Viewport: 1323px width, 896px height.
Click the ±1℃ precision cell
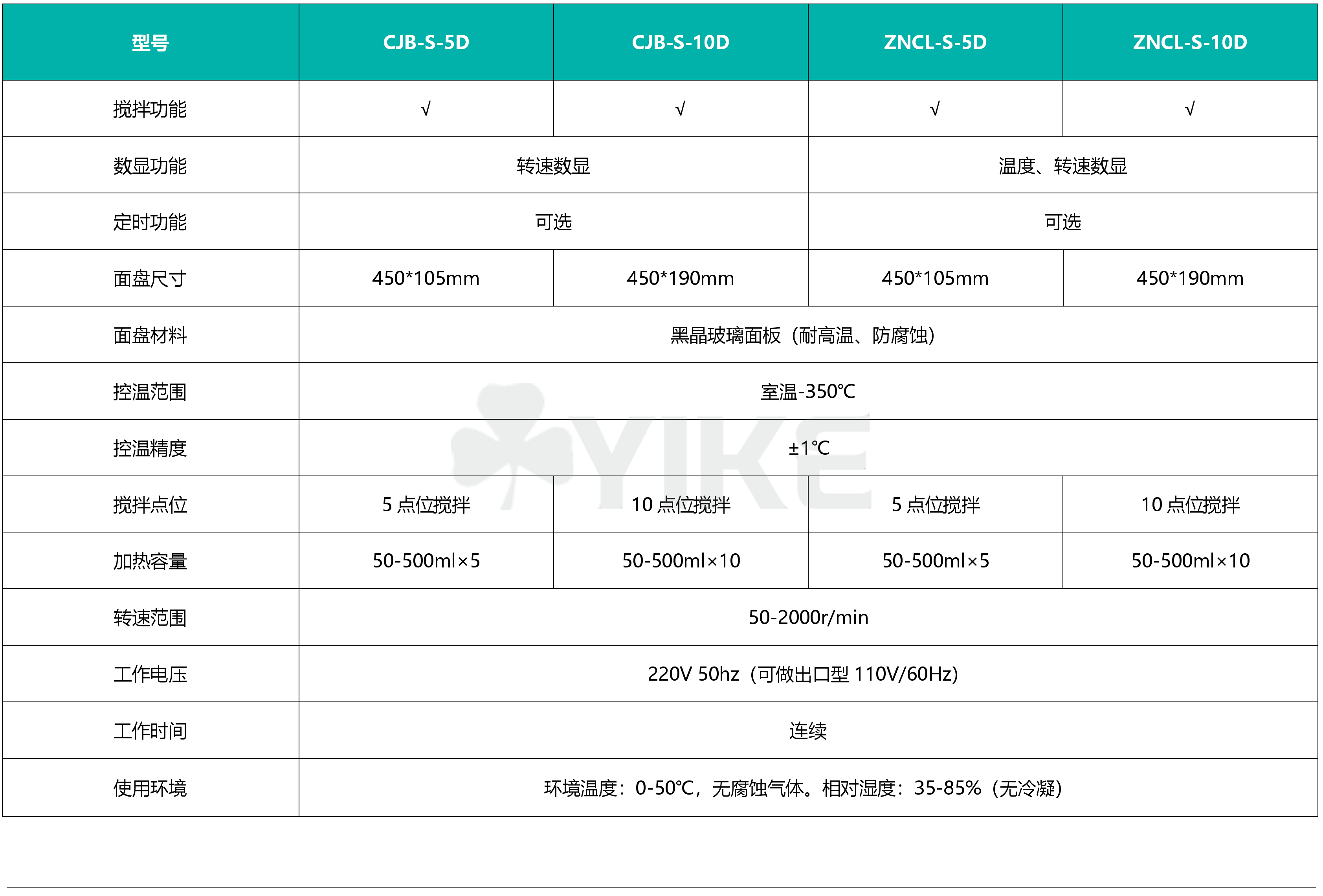point(808,448)
